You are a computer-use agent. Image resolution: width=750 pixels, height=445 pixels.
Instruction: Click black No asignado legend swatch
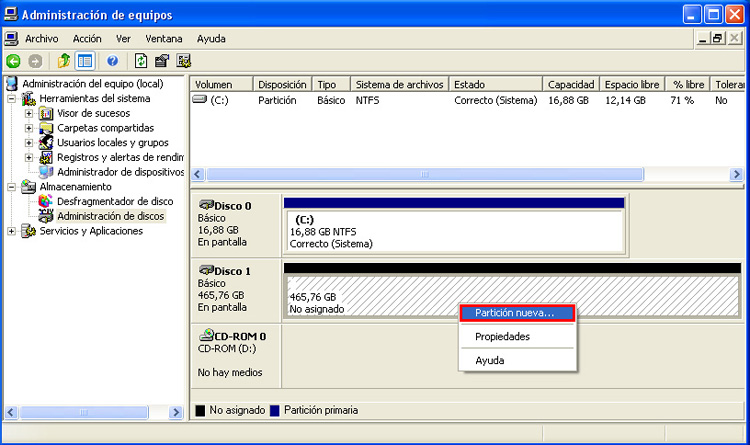pyautogui.click(x=200, y=411)
